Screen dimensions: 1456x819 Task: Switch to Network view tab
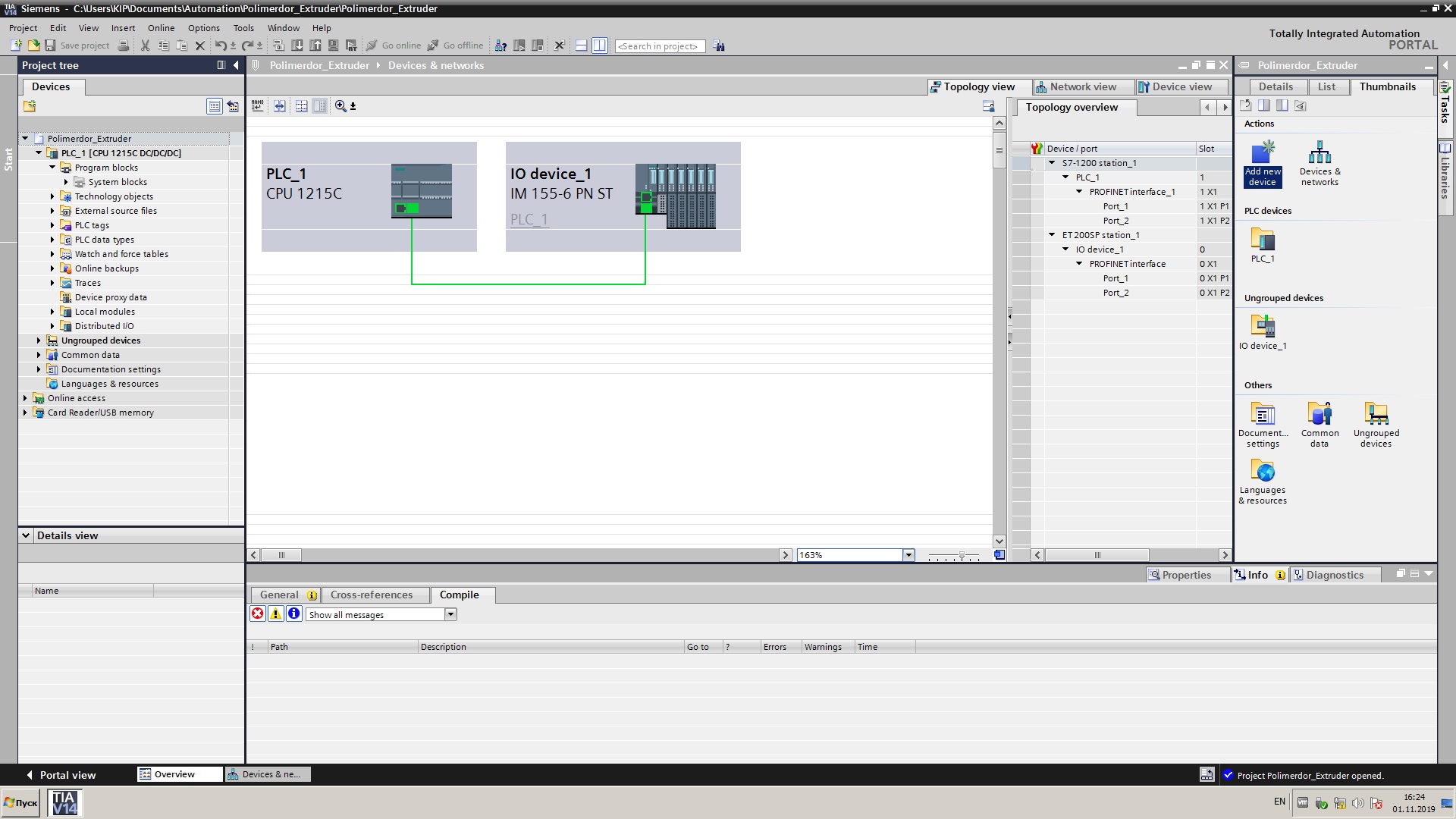click(x=1082, y=86)
